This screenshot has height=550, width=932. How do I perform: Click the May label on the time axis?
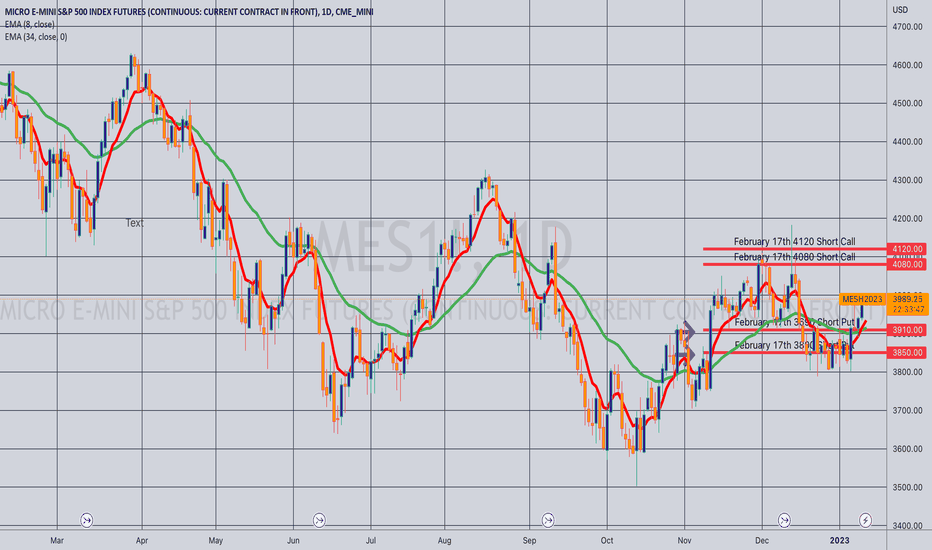(x=216, y=540)
